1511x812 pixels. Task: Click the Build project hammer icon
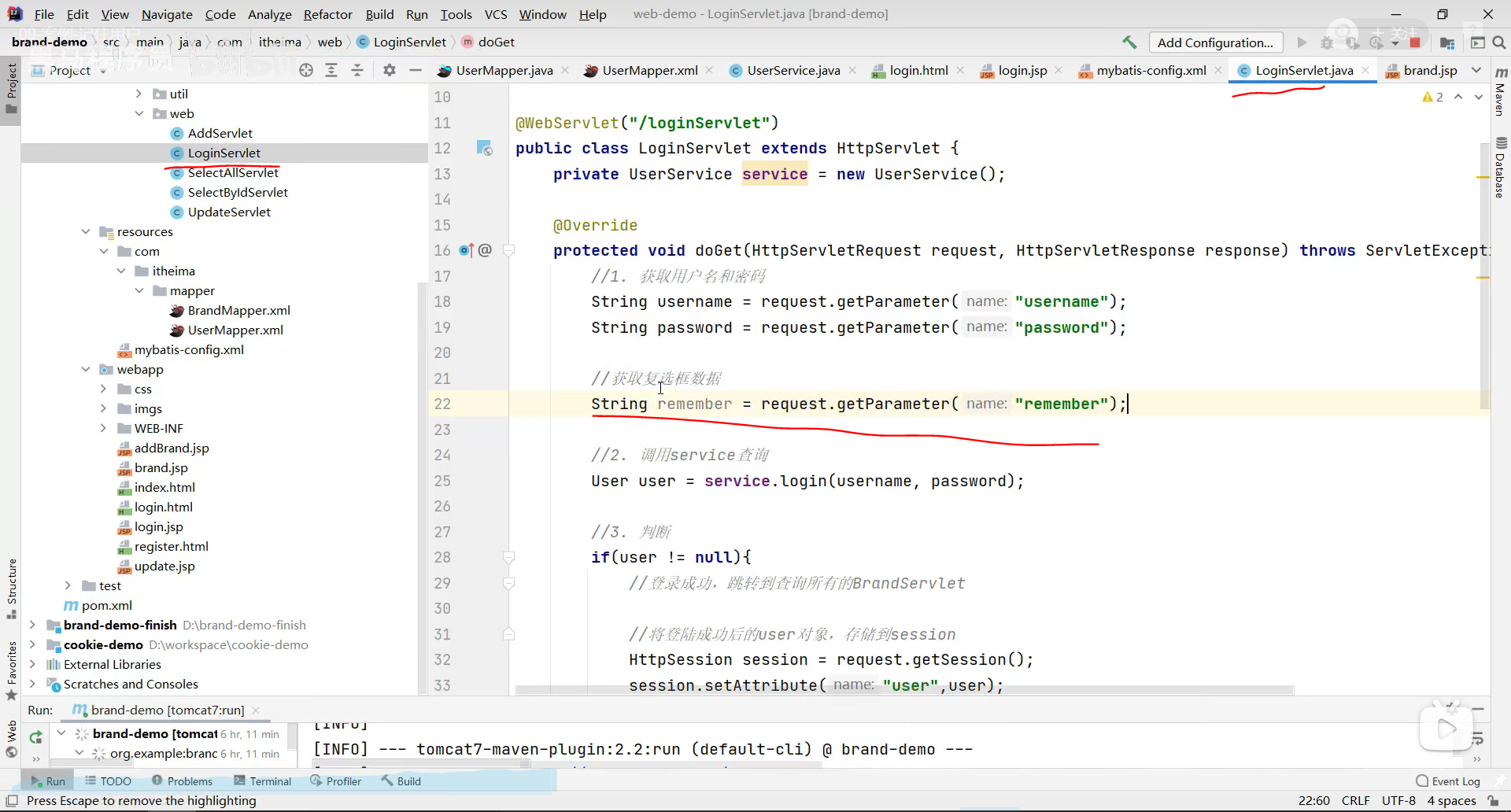pyautogui.click(x=1129, y=42)
